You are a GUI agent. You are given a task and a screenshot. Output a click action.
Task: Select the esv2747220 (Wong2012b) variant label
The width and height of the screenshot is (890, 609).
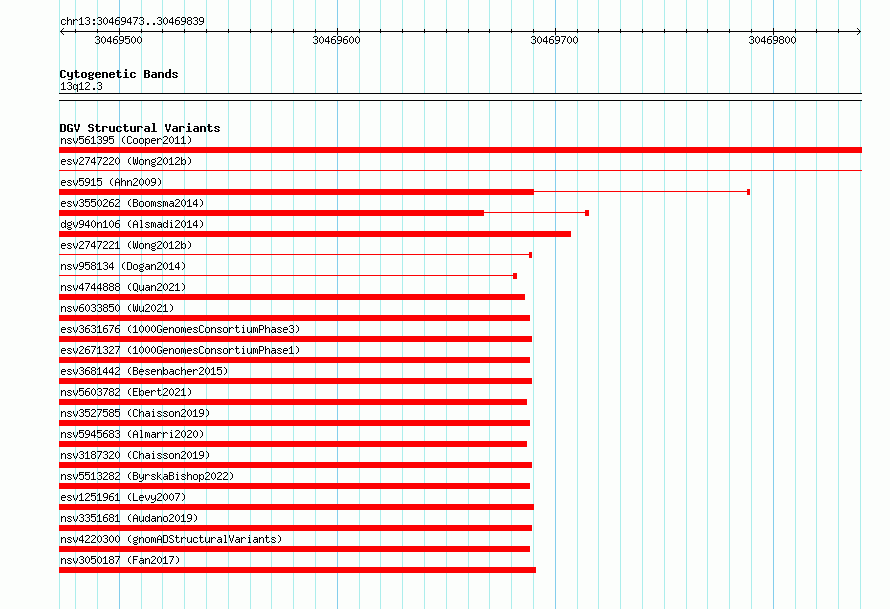point(126,161)
